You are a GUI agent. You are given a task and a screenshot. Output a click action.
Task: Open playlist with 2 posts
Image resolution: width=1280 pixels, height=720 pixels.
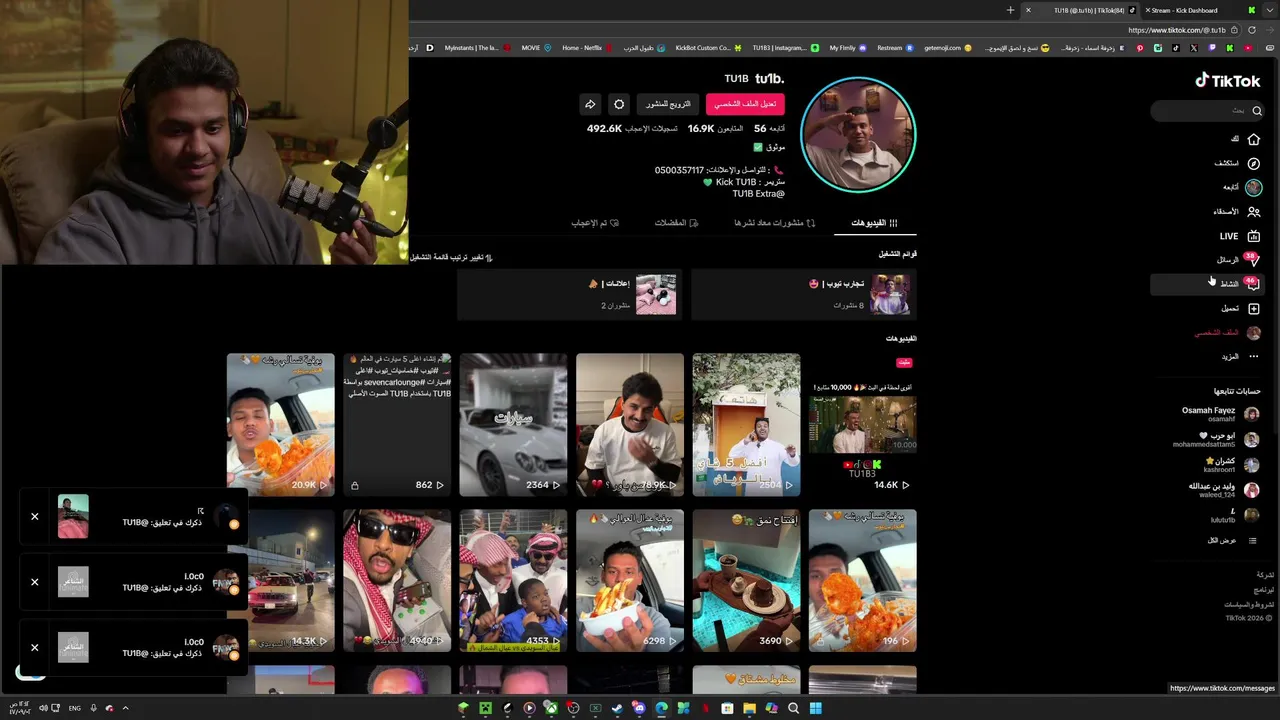569,295
